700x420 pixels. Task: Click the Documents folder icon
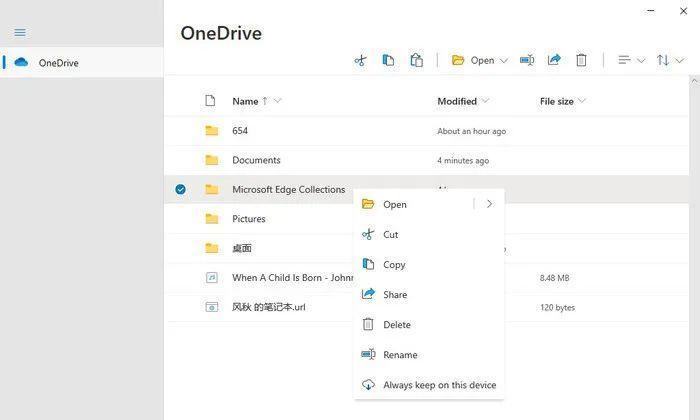pos(212,160)
